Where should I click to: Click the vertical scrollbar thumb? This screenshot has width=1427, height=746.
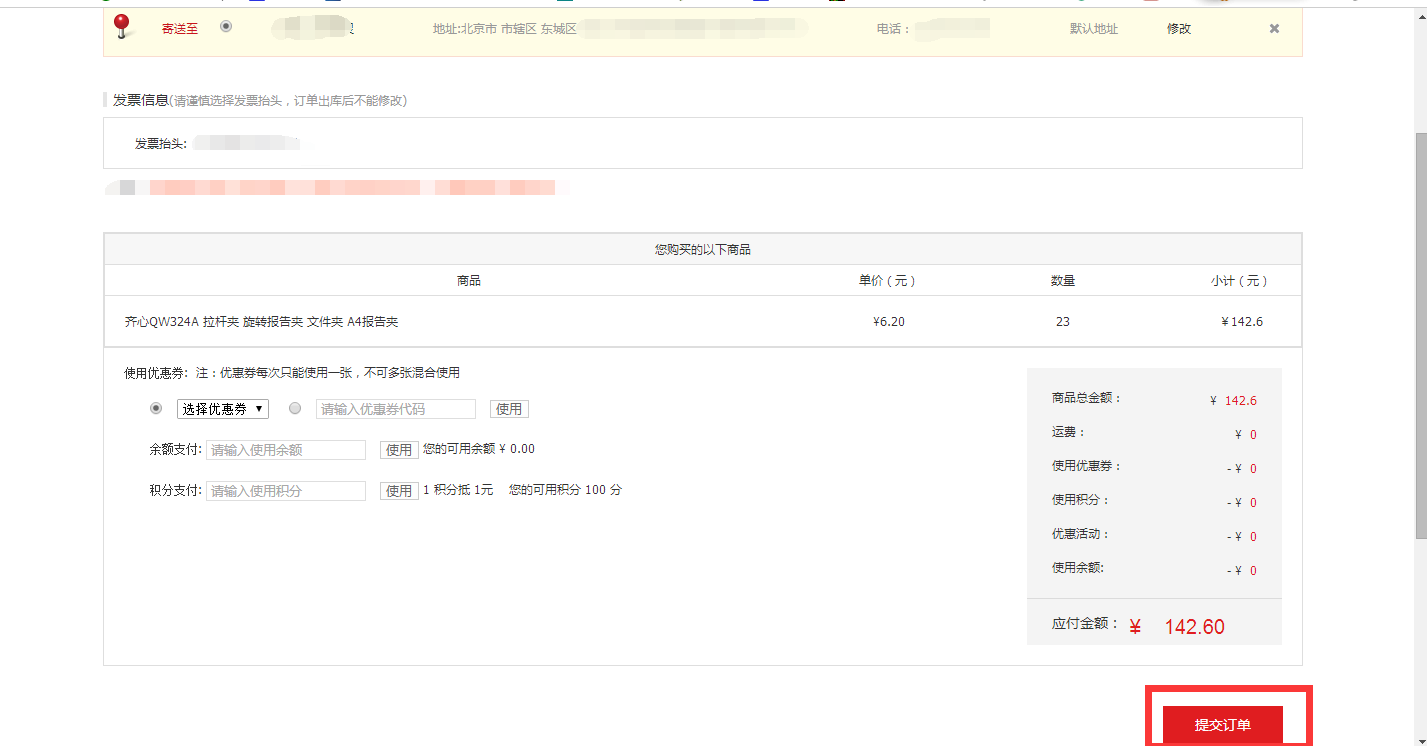click(1419, 335)
